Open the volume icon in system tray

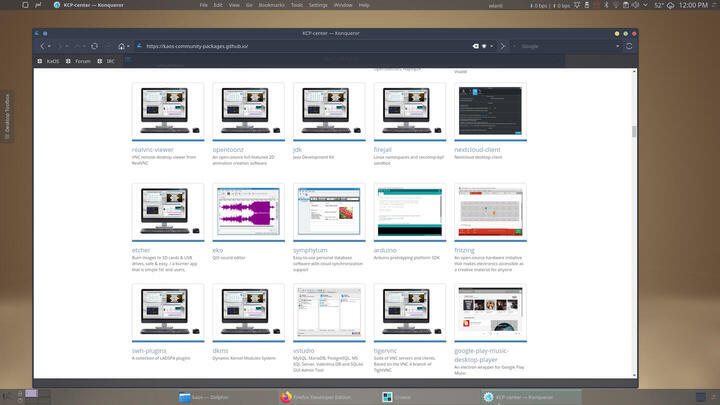(636, 5)
